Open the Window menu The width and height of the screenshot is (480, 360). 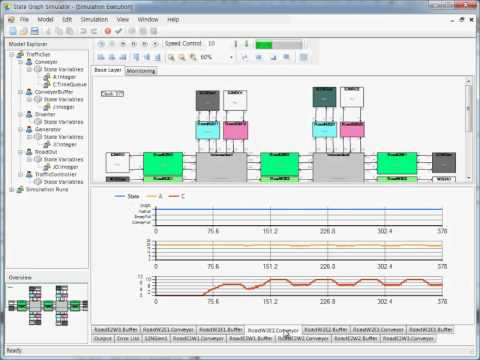pyautogui.click(x=148, y=19)
